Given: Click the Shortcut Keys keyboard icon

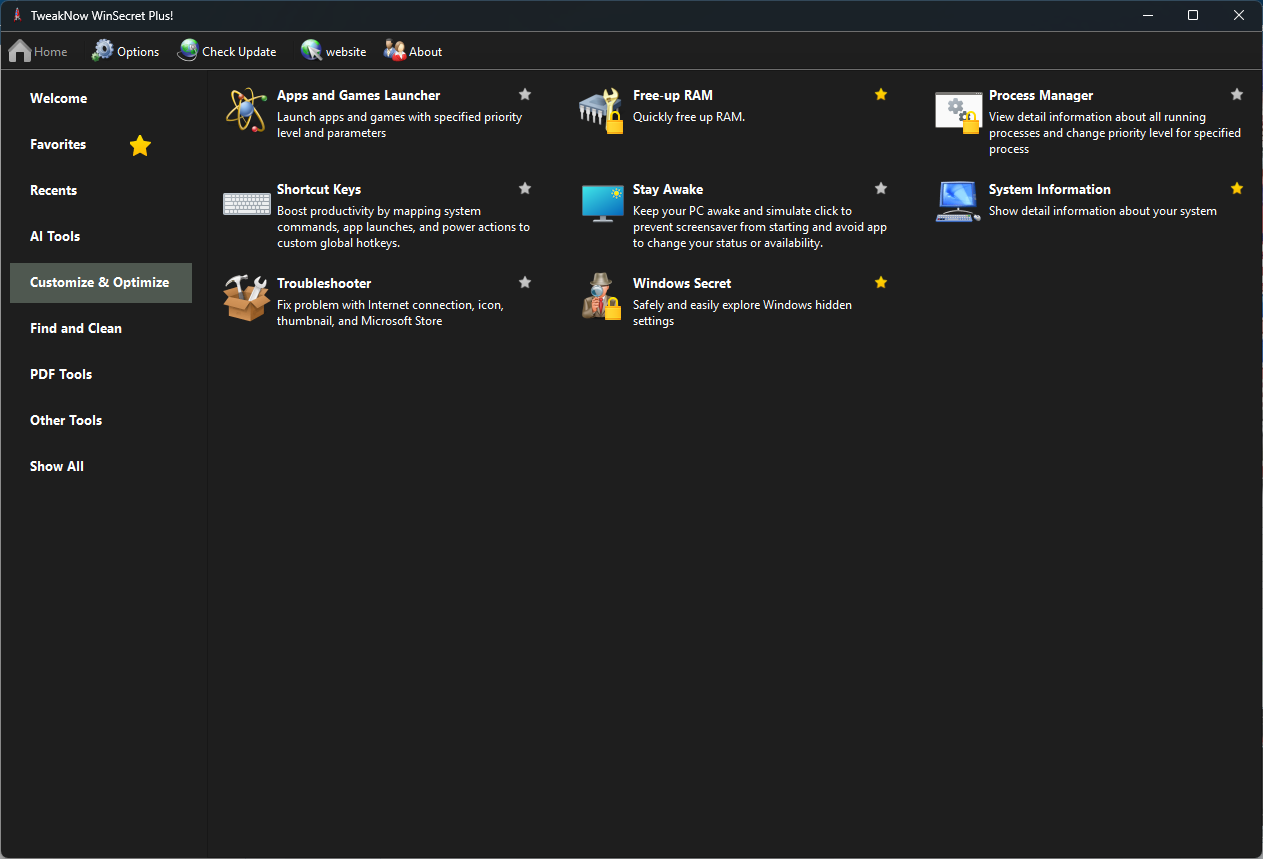Looking at the screenshot, I should (x=246, y=203).
